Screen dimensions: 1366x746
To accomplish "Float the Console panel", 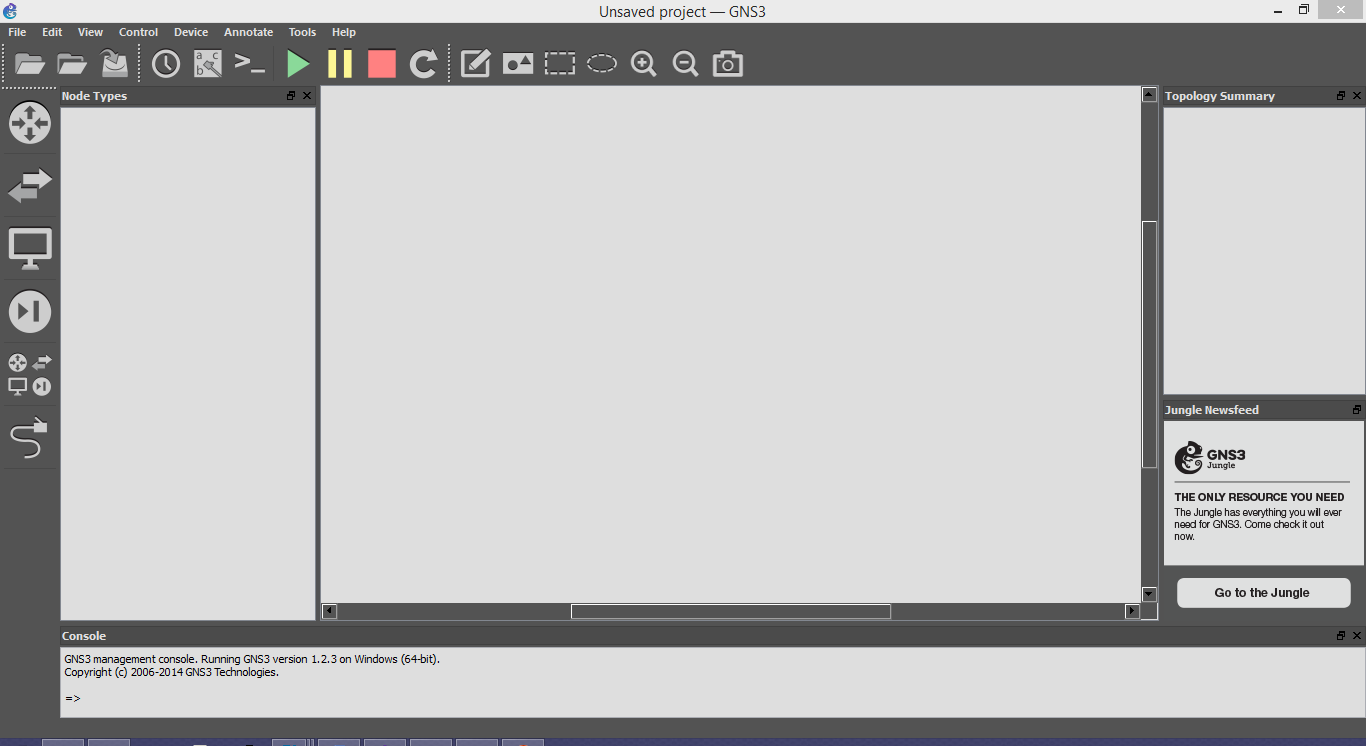I will [x=1341, y=636].
